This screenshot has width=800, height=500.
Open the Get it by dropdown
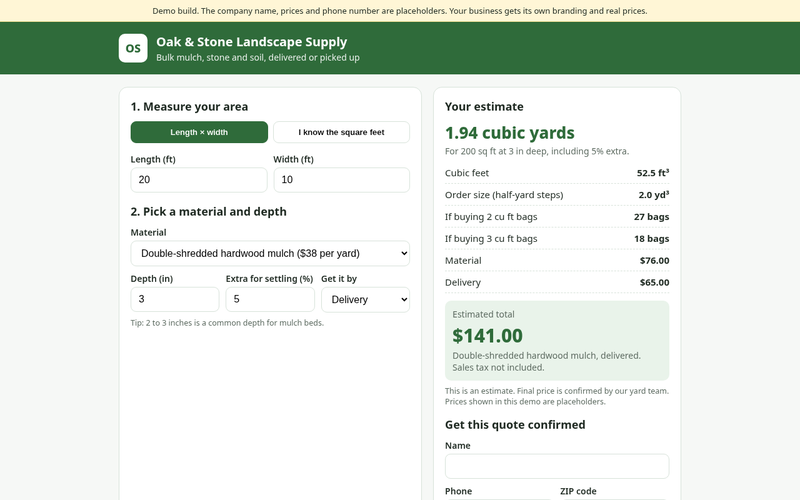tap(365, 299)
